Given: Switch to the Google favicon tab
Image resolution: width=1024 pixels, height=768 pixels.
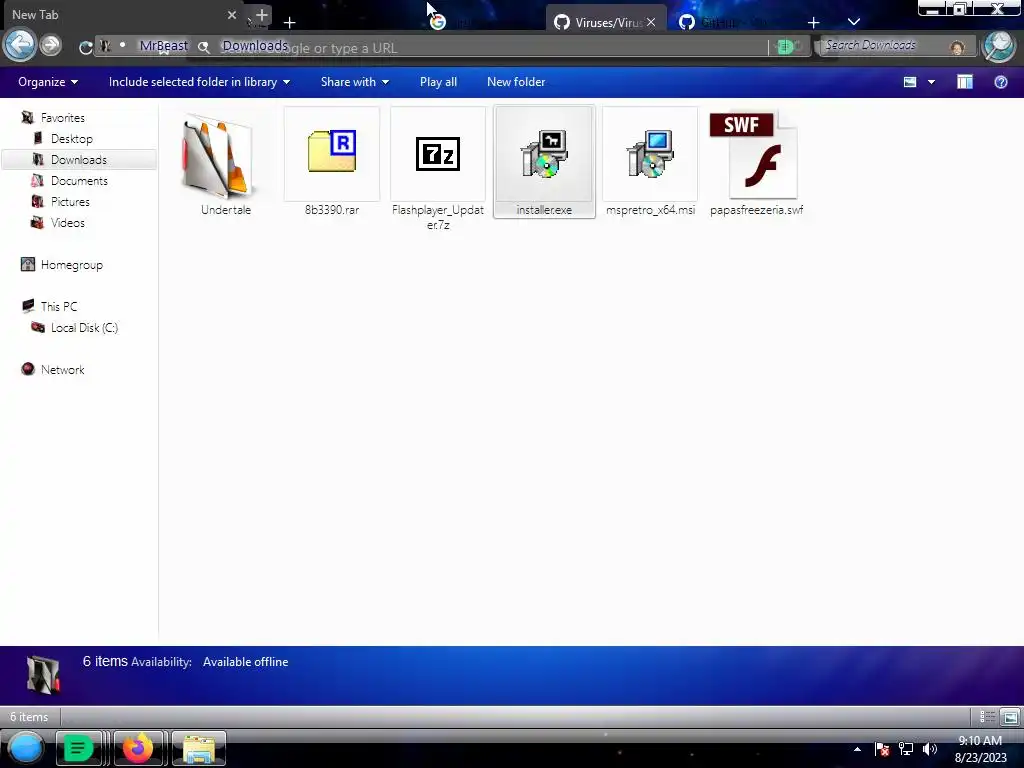Looking at the screenshot, I should tap(438, 22).
